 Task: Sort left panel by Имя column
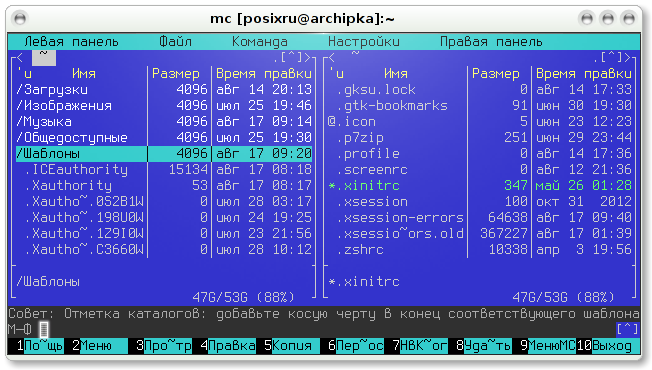click(84, 74)
